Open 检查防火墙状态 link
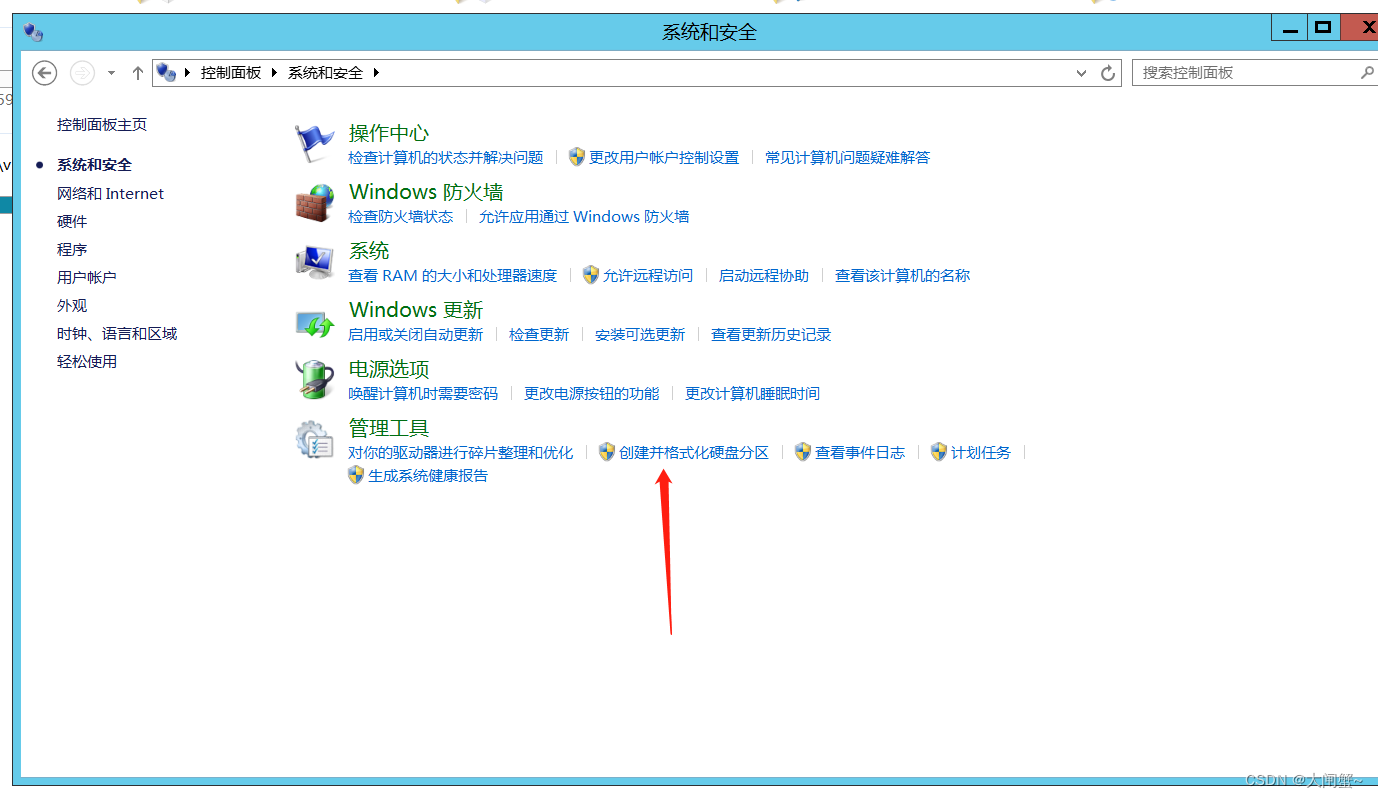 pos(401,217)
